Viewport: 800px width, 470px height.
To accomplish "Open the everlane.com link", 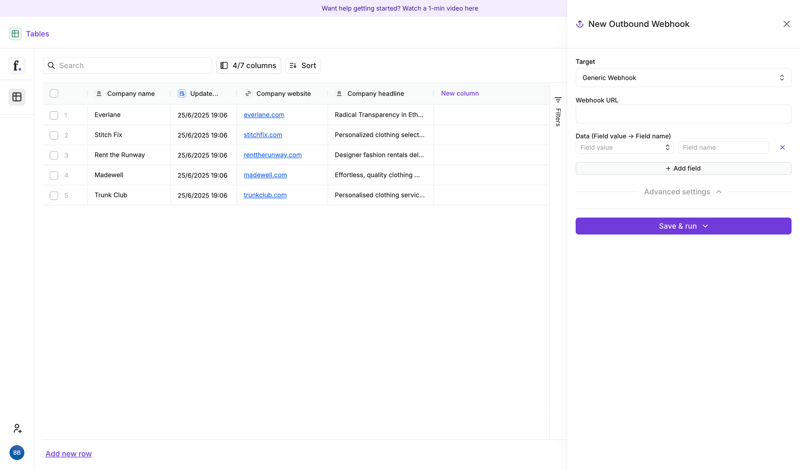I will click(264, 115).
